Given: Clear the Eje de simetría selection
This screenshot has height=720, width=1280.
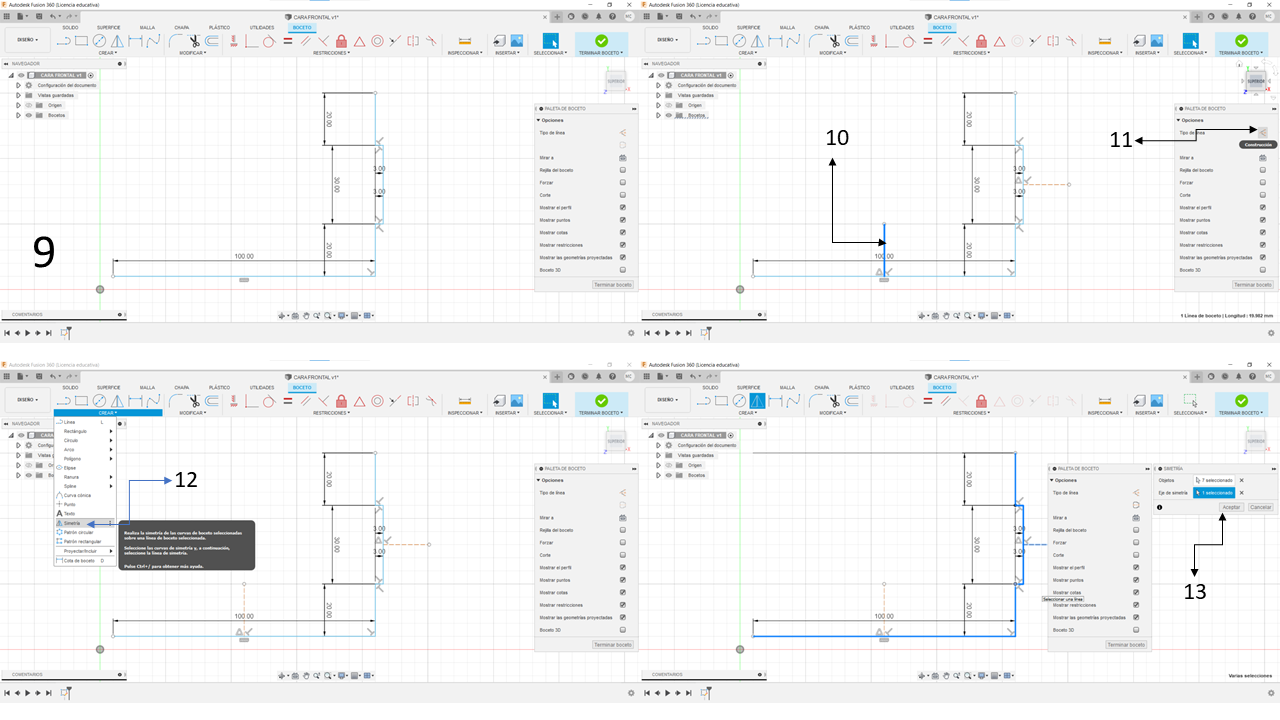Looking at the screenshot, I should 1242,493.
